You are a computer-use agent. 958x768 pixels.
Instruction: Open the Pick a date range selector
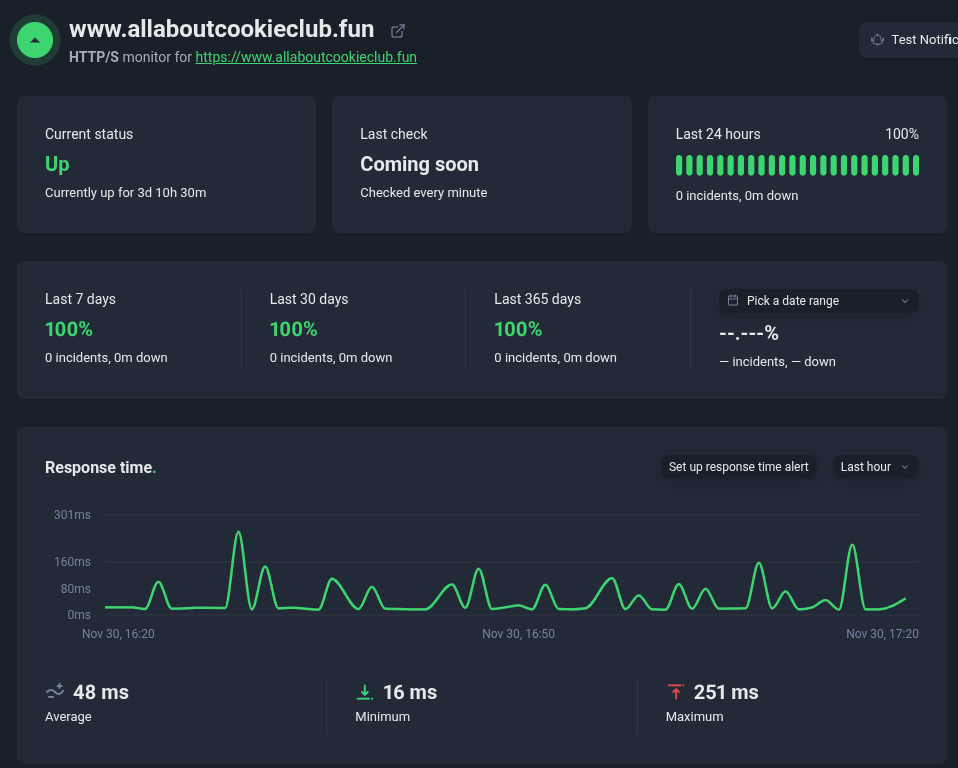coord(817,300)
